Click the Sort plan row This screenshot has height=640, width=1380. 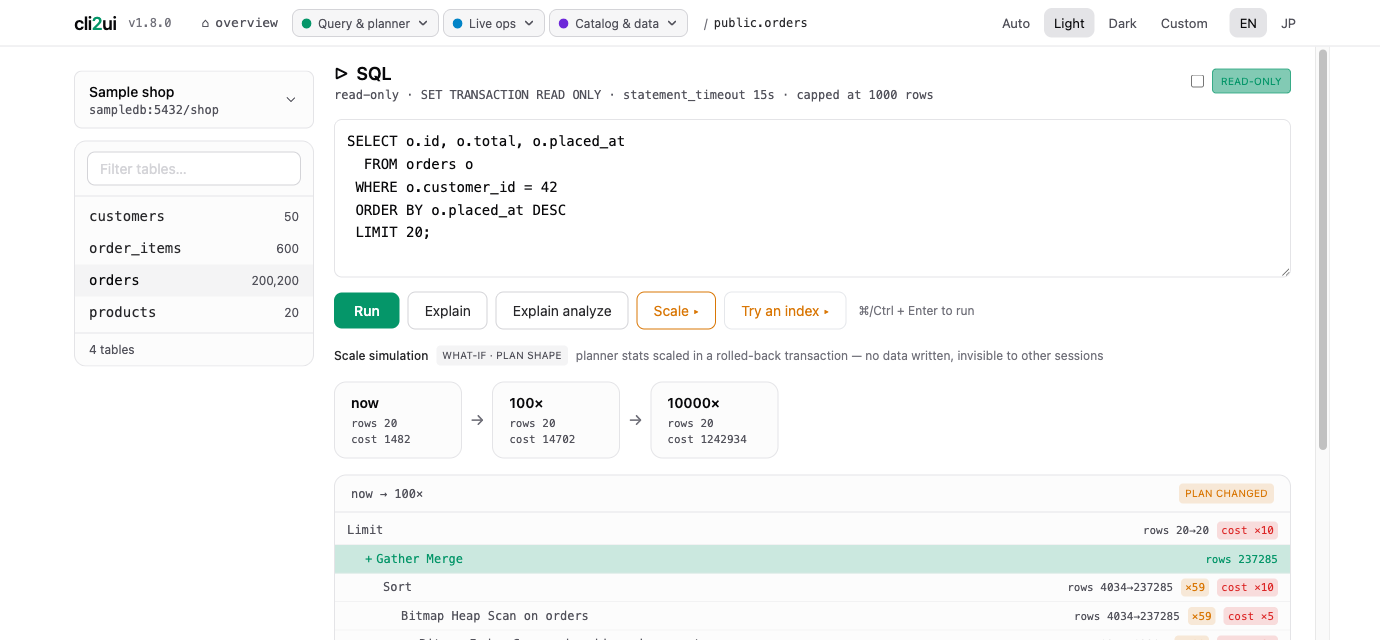[812, 587]
